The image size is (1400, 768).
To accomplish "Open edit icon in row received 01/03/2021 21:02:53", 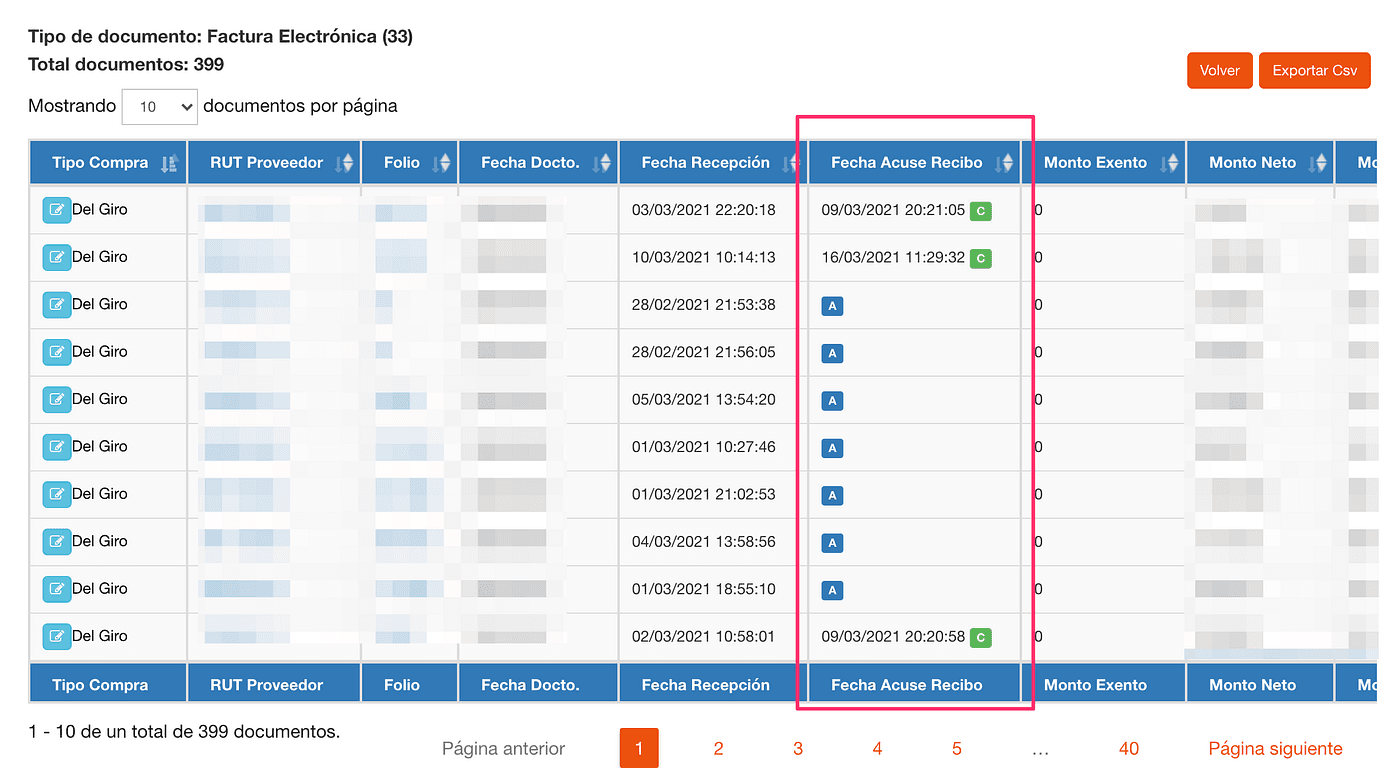I will (x=57, y=494).
